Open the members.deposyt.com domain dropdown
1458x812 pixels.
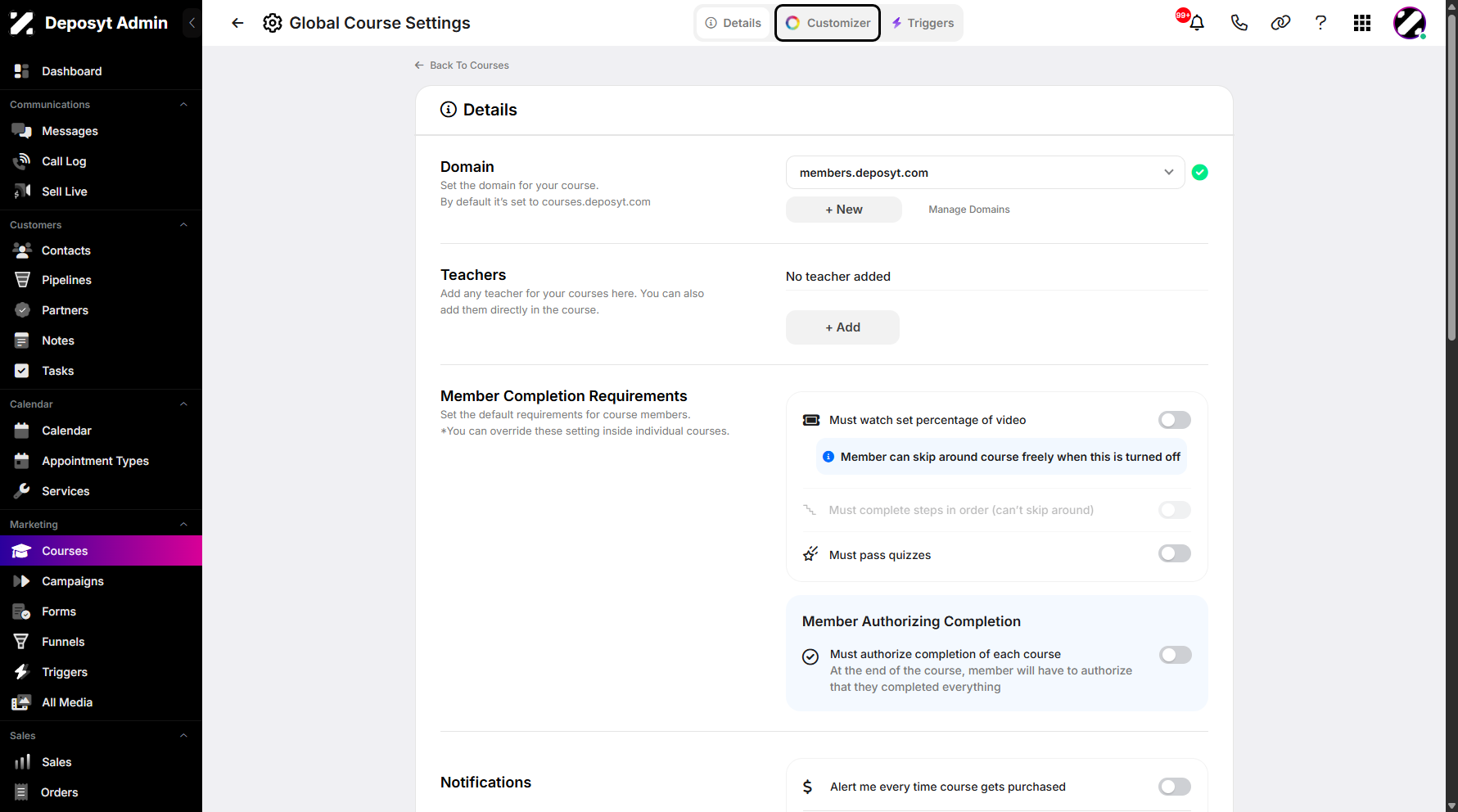985,173
